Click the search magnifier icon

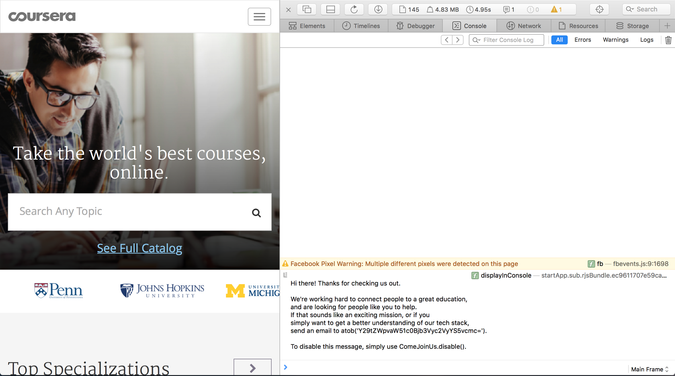[256, 213]
